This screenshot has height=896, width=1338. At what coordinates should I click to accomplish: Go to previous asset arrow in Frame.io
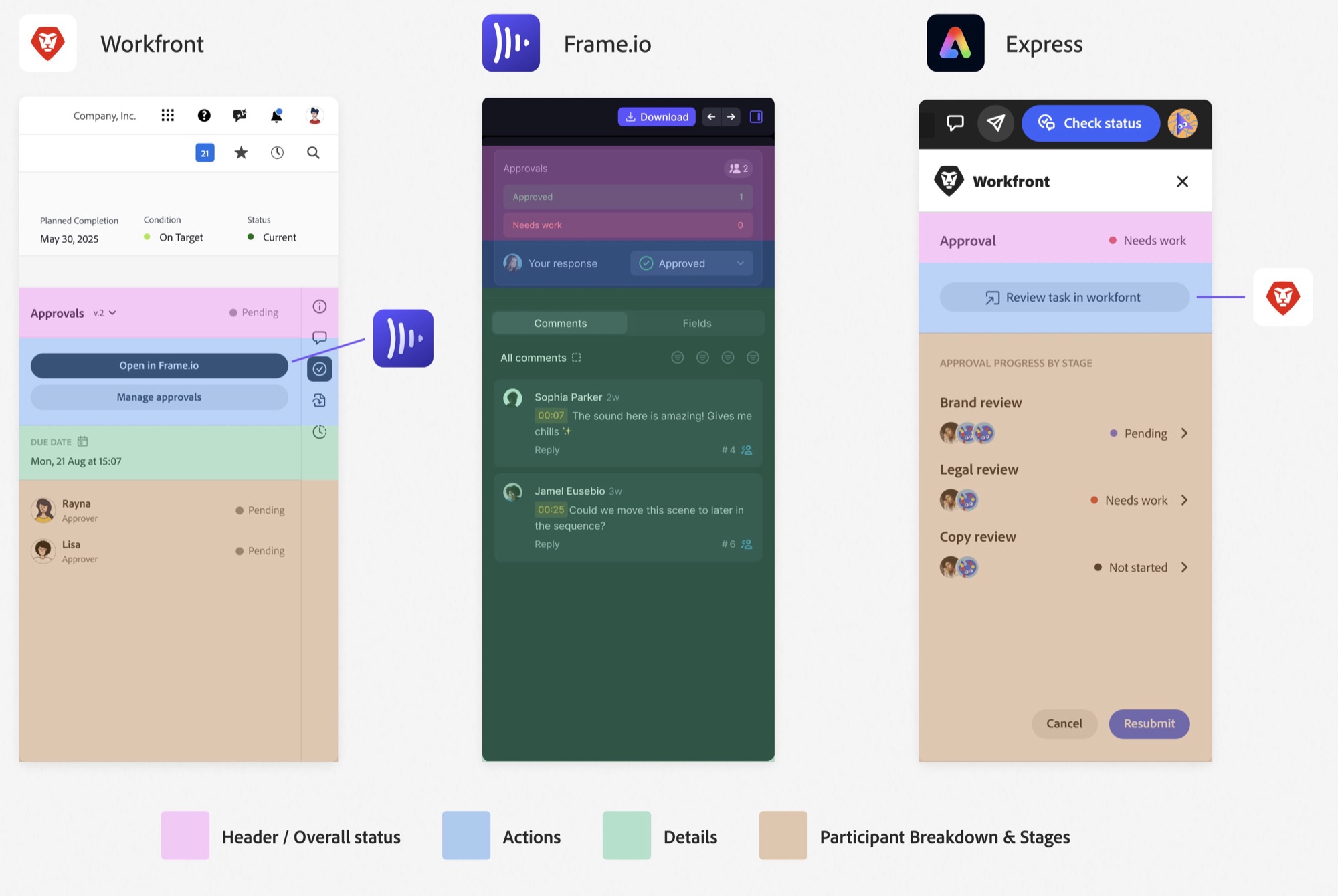pyautogui.click(x=711, y=117)
